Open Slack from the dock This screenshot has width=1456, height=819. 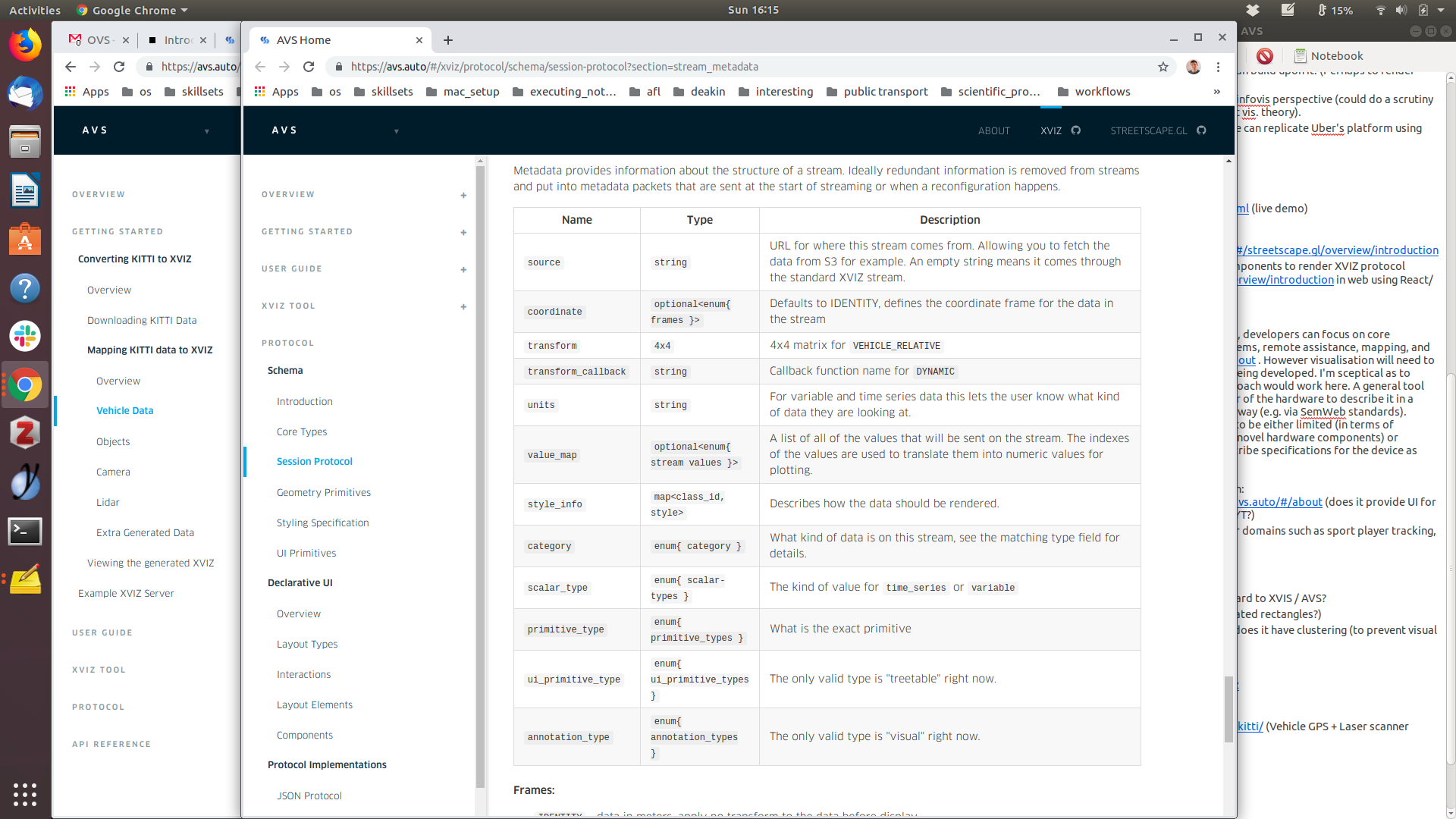[24, 336]
